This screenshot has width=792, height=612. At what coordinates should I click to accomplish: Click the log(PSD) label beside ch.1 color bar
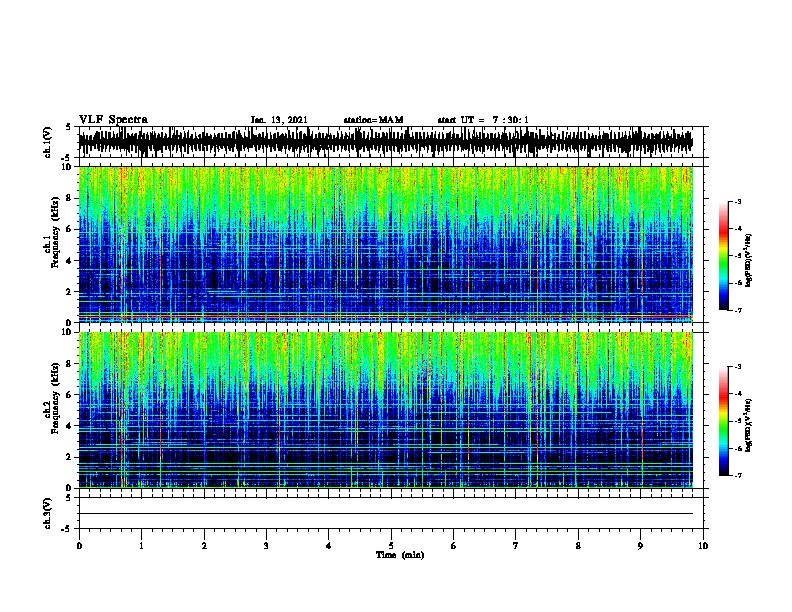click(748, 260)
